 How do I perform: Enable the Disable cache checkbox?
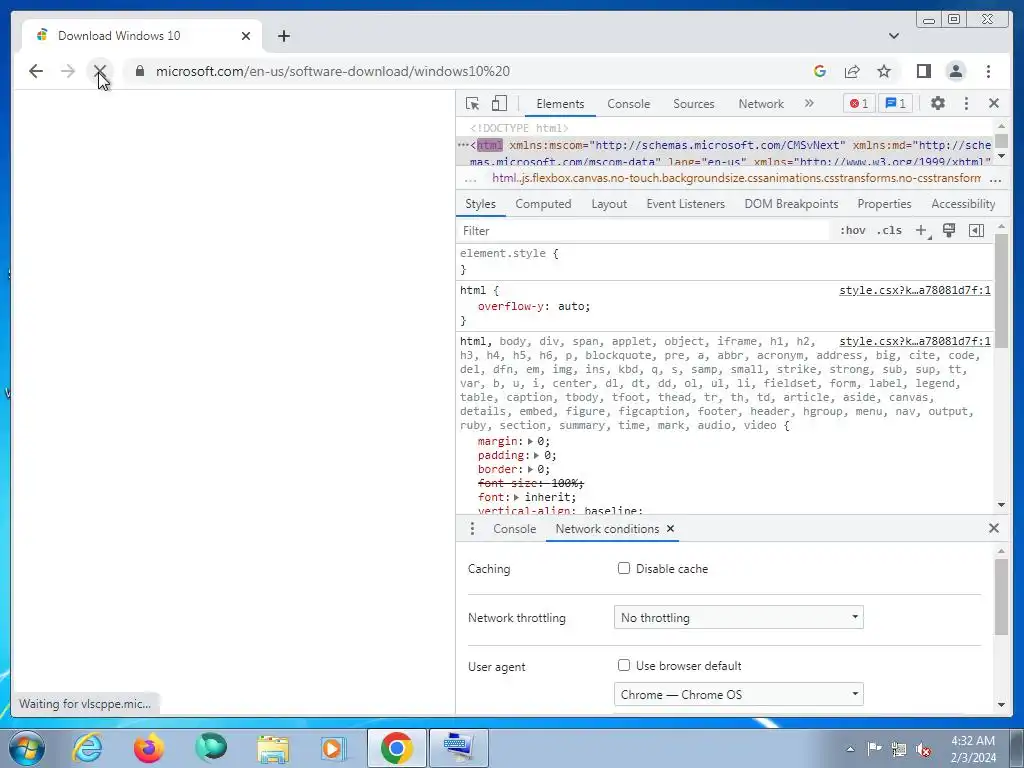(624, 568)
